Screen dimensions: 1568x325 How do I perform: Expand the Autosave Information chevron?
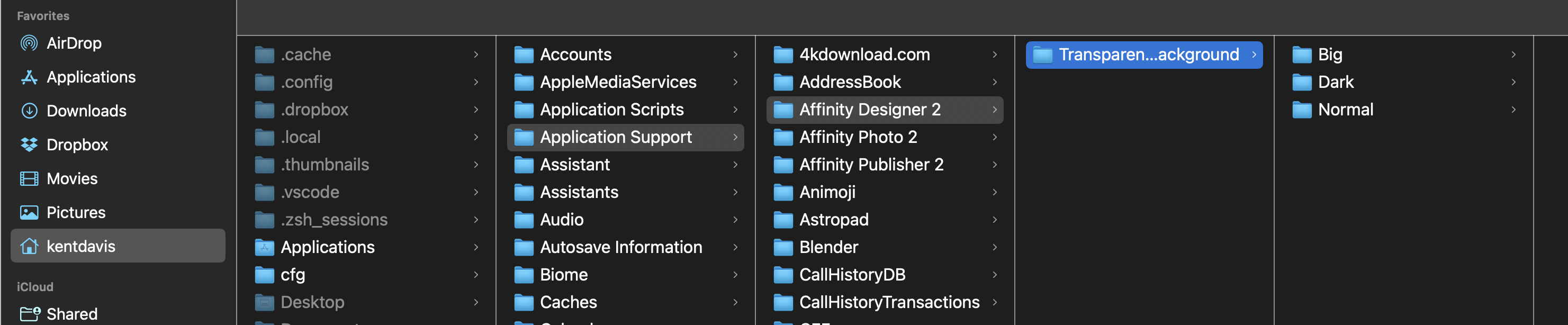click(x=735, y=247)
